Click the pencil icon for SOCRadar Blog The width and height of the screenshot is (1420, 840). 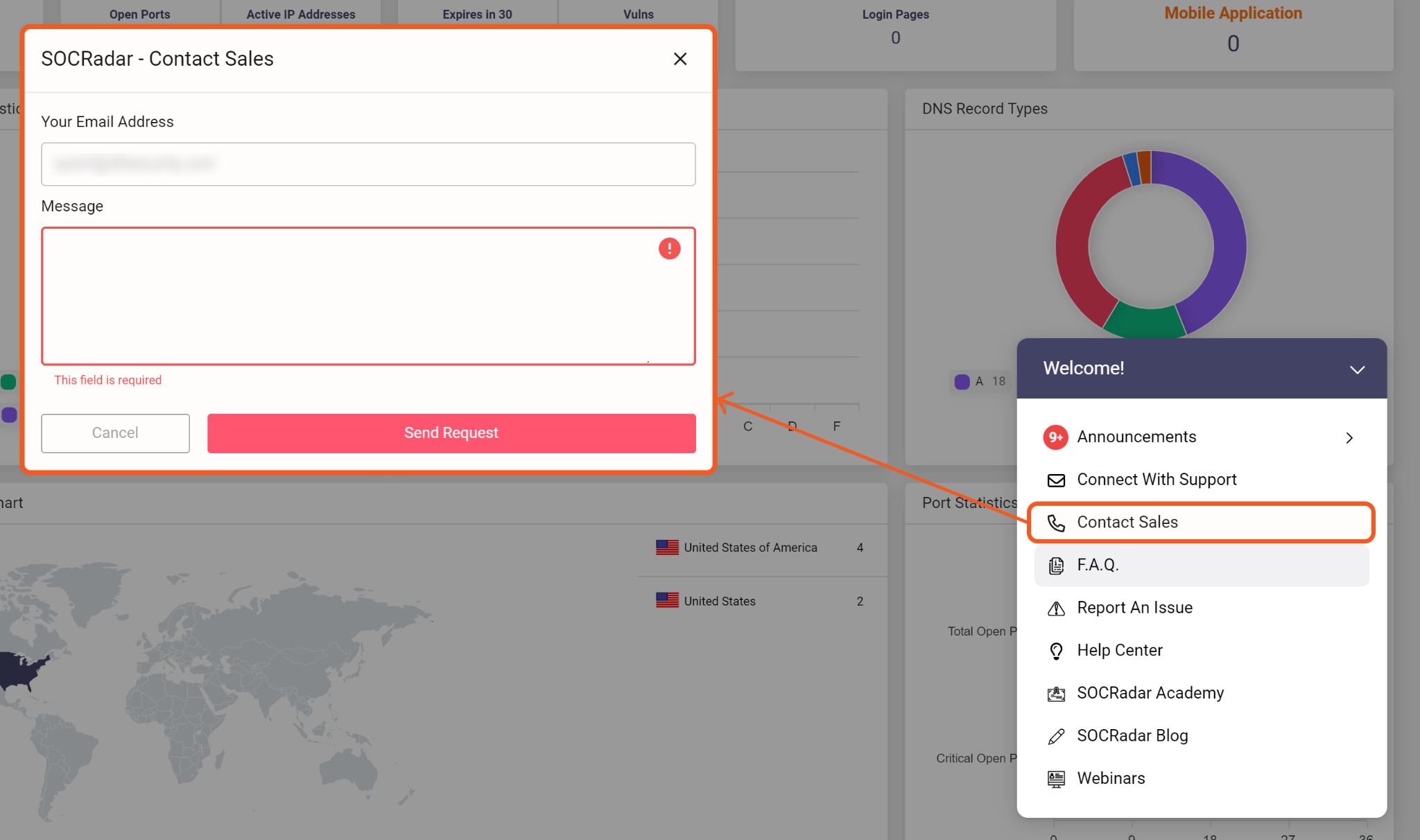[x=1056, y=737]
